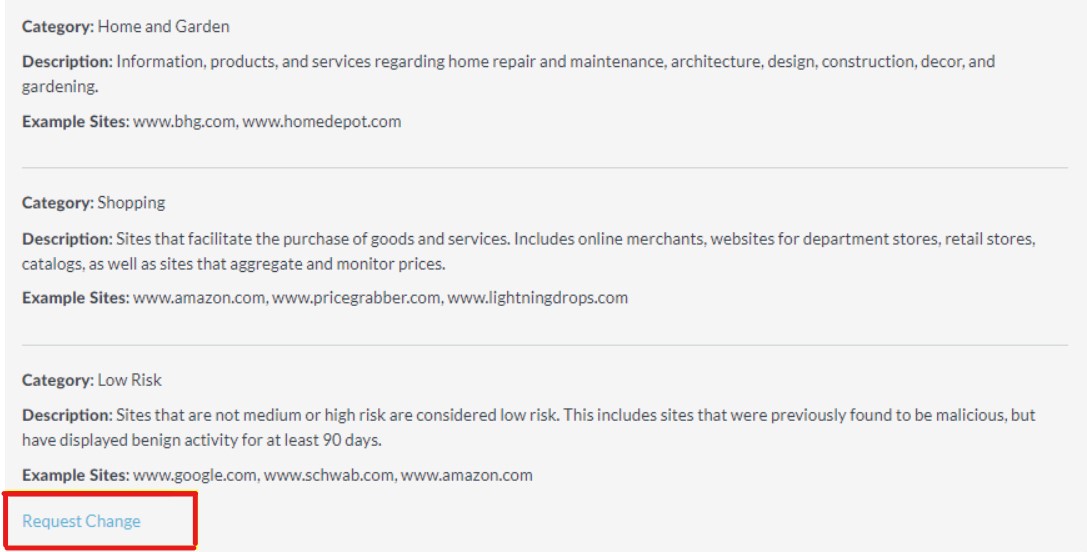Image resolution: width=1087 pixels, height=552 pixels.
Task: Click Example Sites label under Home and Garden
Action: (x=75, y=122)
